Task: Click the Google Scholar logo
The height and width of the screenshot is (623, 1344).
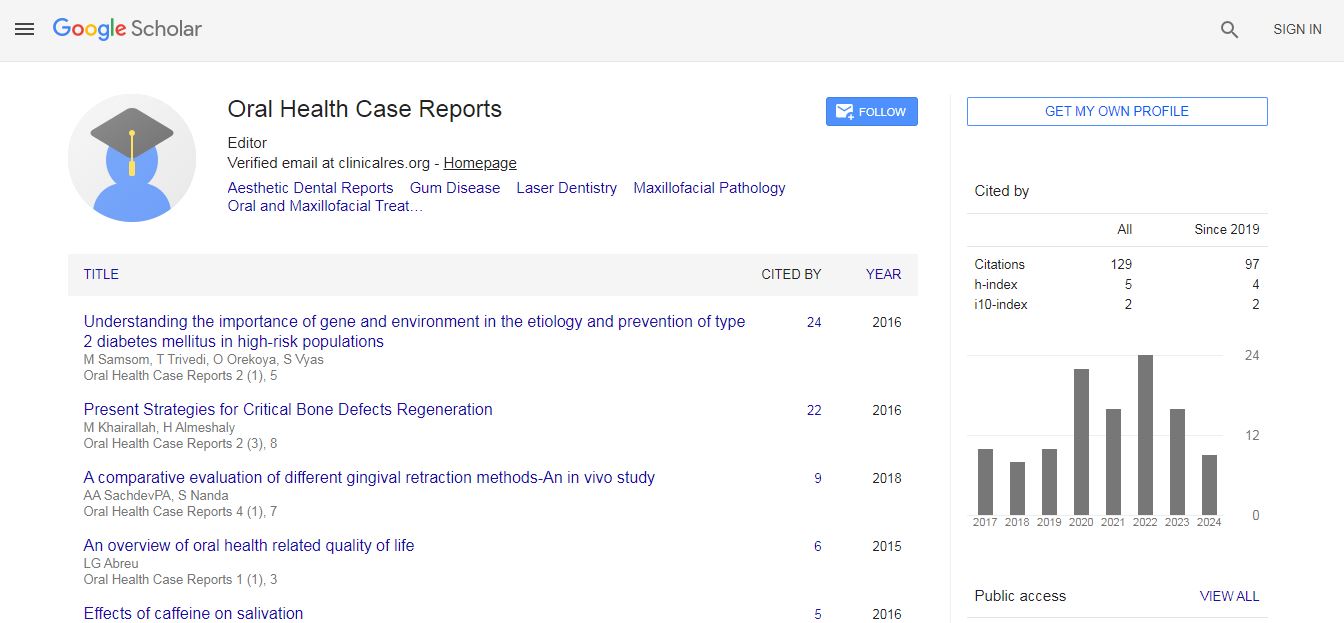Action: pyautogui.click(x=127, y=29)
